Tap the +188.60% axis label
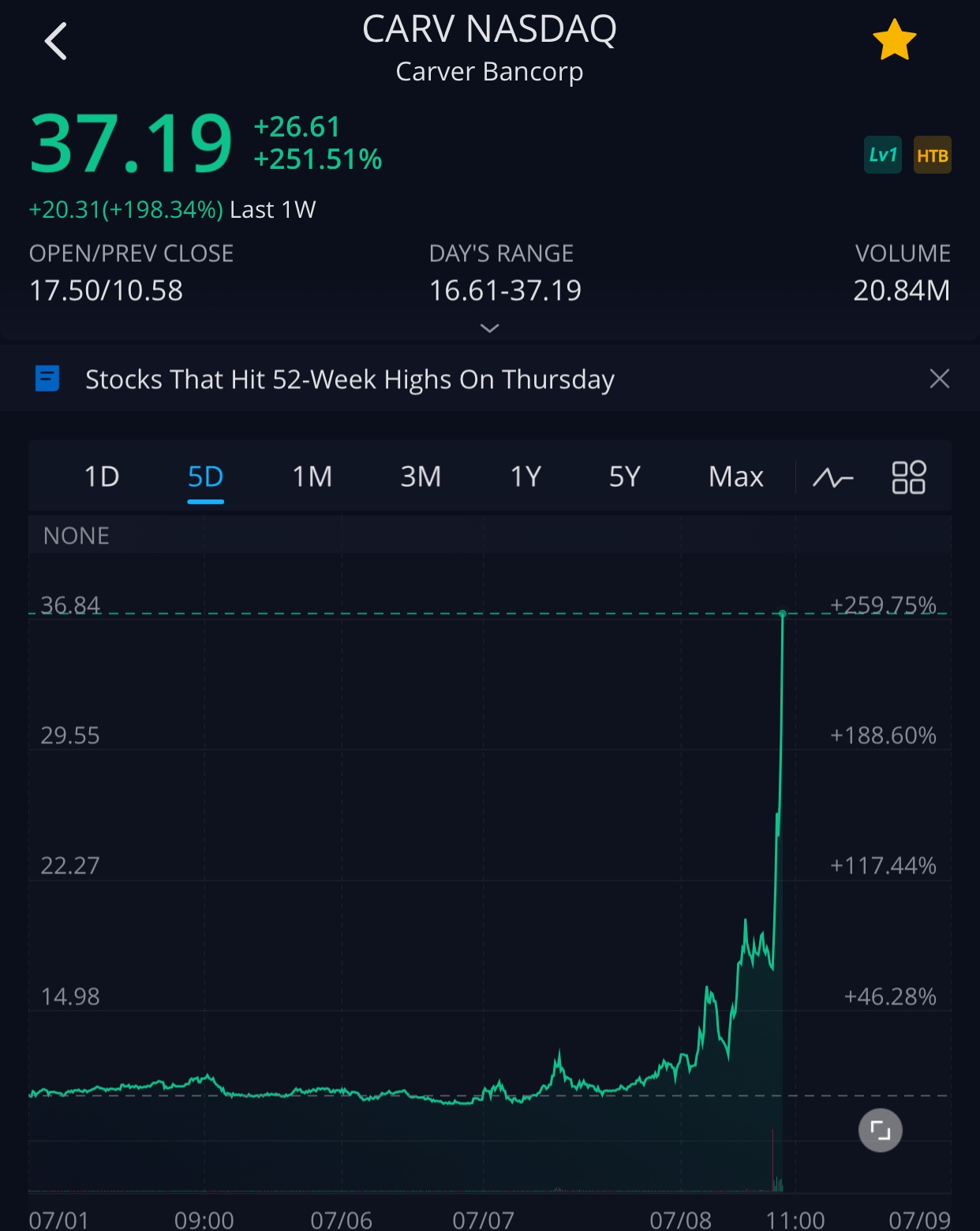This screenshot has height=1231, width=980. coord(883,735)
